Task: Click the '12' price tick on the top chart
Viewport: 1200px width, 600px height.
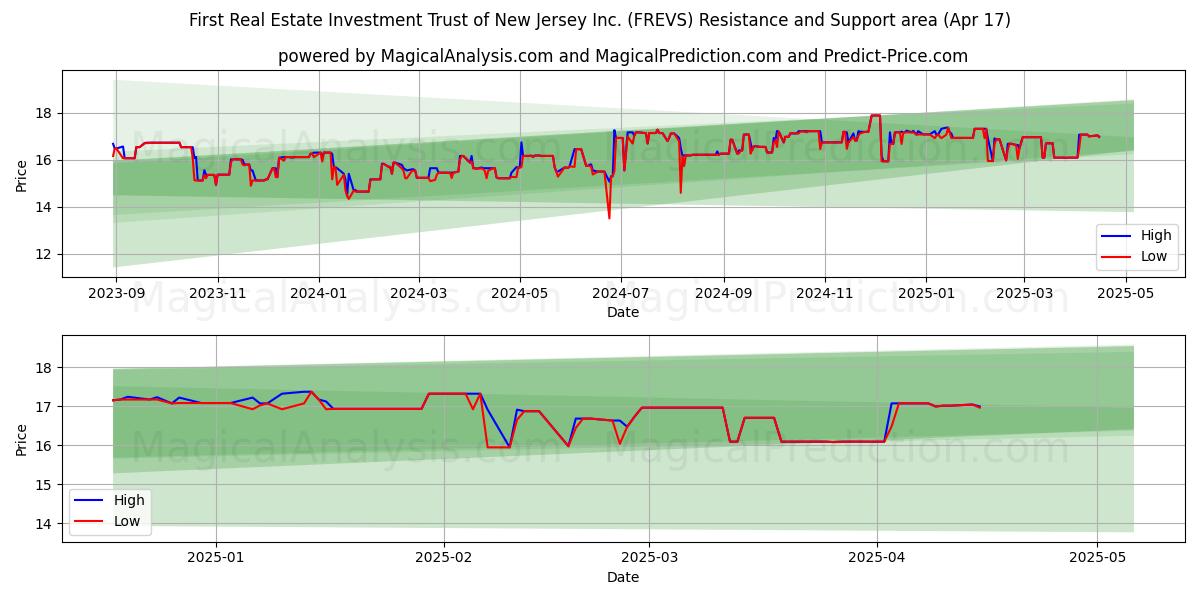Action: coord(46,254)
